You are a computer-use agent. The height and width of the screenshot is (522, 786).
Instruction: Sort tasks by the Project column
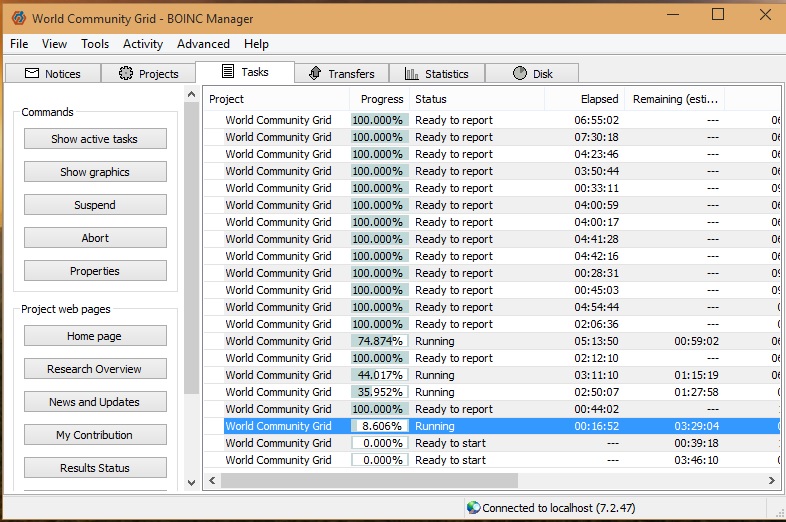pyautogui.click(x=276, y=99)
